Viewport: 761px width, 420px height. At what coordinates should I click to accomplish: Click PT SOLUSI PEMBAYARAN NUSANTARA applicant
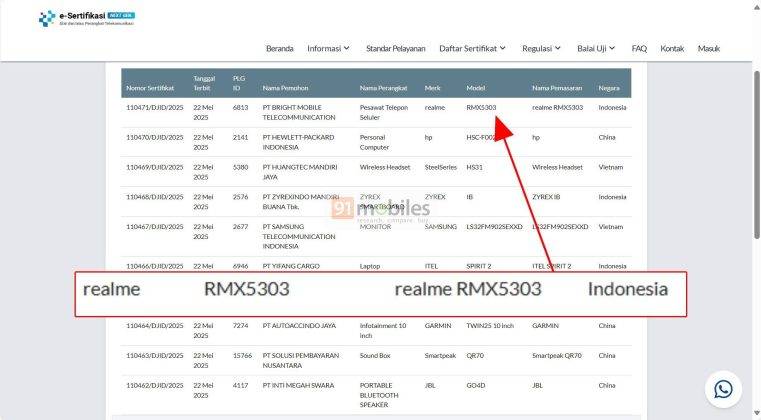(301, 361)
